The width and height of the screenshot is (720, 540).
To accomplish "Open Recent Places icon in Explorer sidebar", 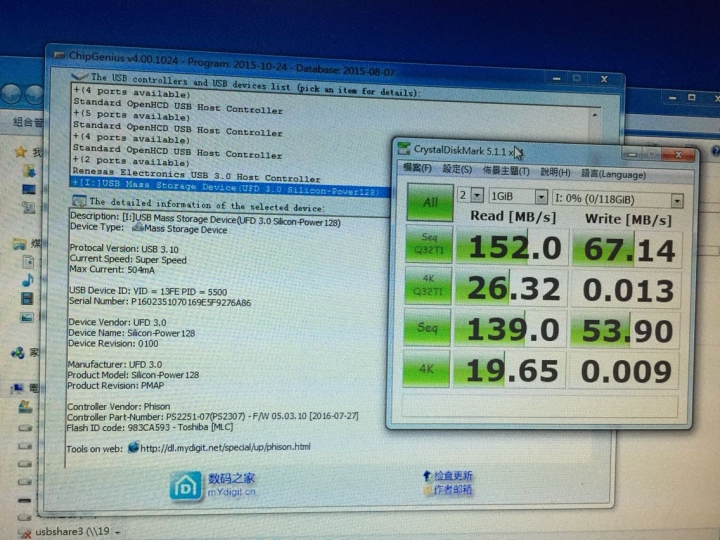I will (28, 208).
